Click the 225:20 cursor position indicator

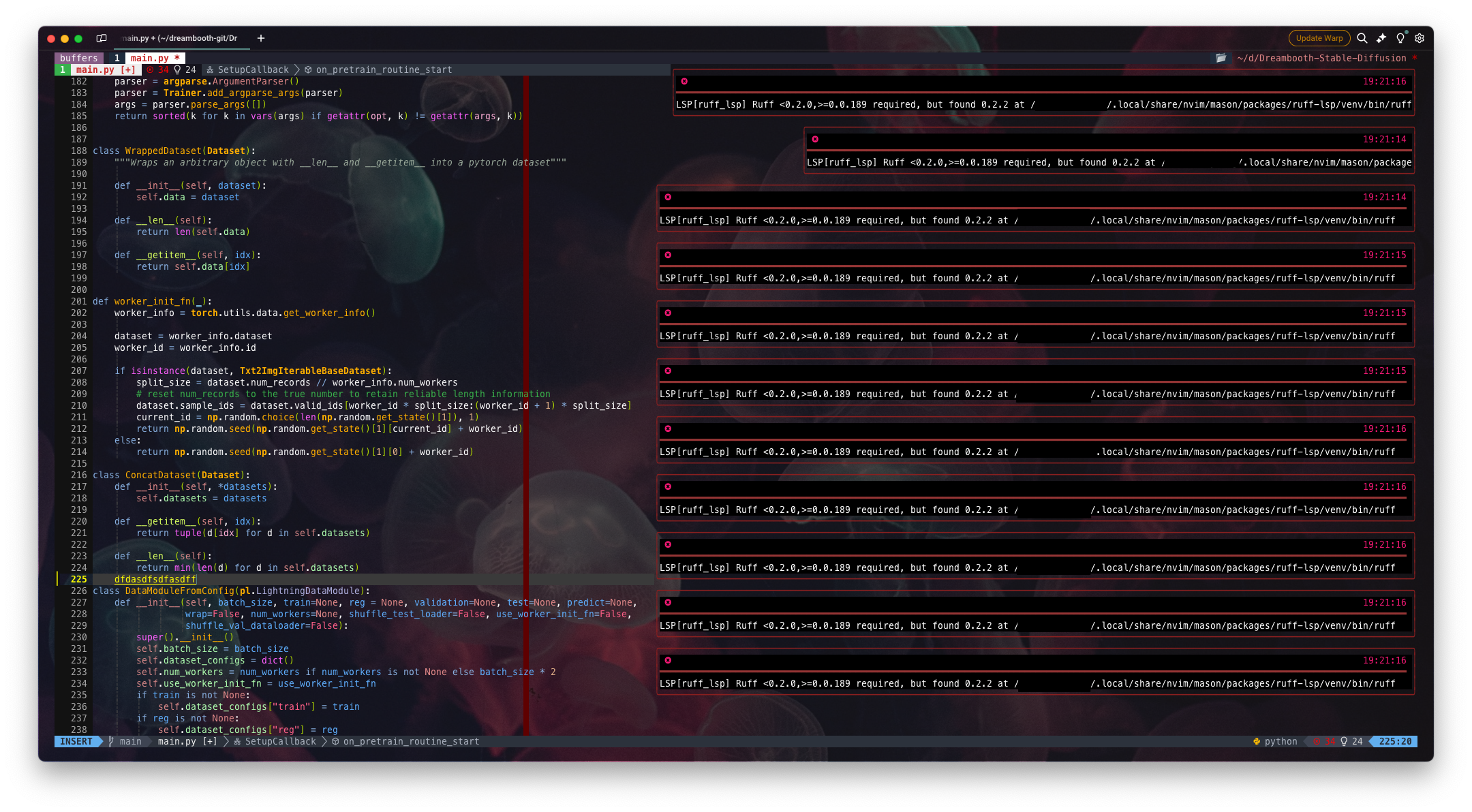click(1394, 741)
